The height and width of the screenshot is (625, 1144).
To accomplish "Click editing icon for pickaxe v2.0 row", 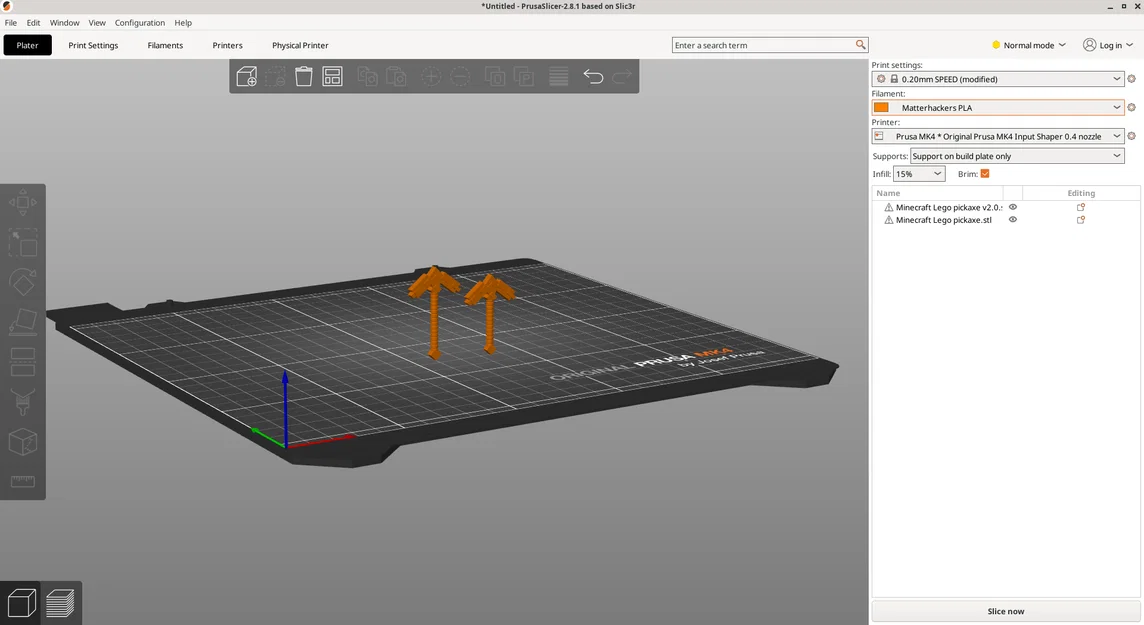I will coord(1081,207).
